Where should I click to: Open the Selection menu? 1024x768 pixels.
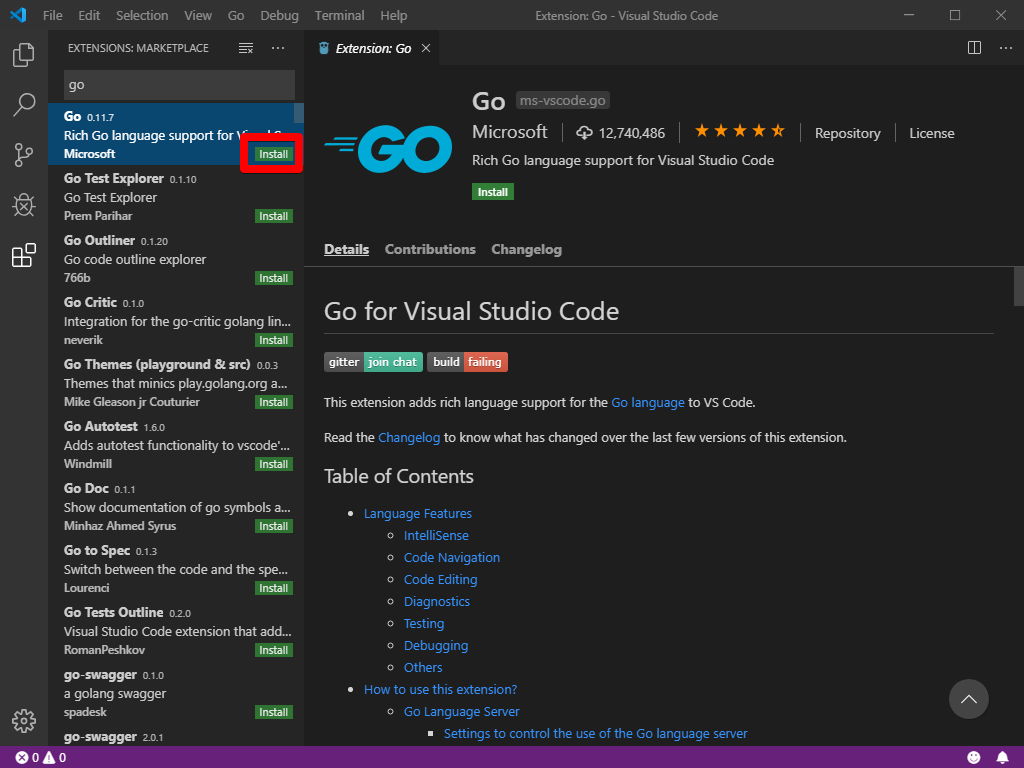pyautogui.click(x=142, y=15)
